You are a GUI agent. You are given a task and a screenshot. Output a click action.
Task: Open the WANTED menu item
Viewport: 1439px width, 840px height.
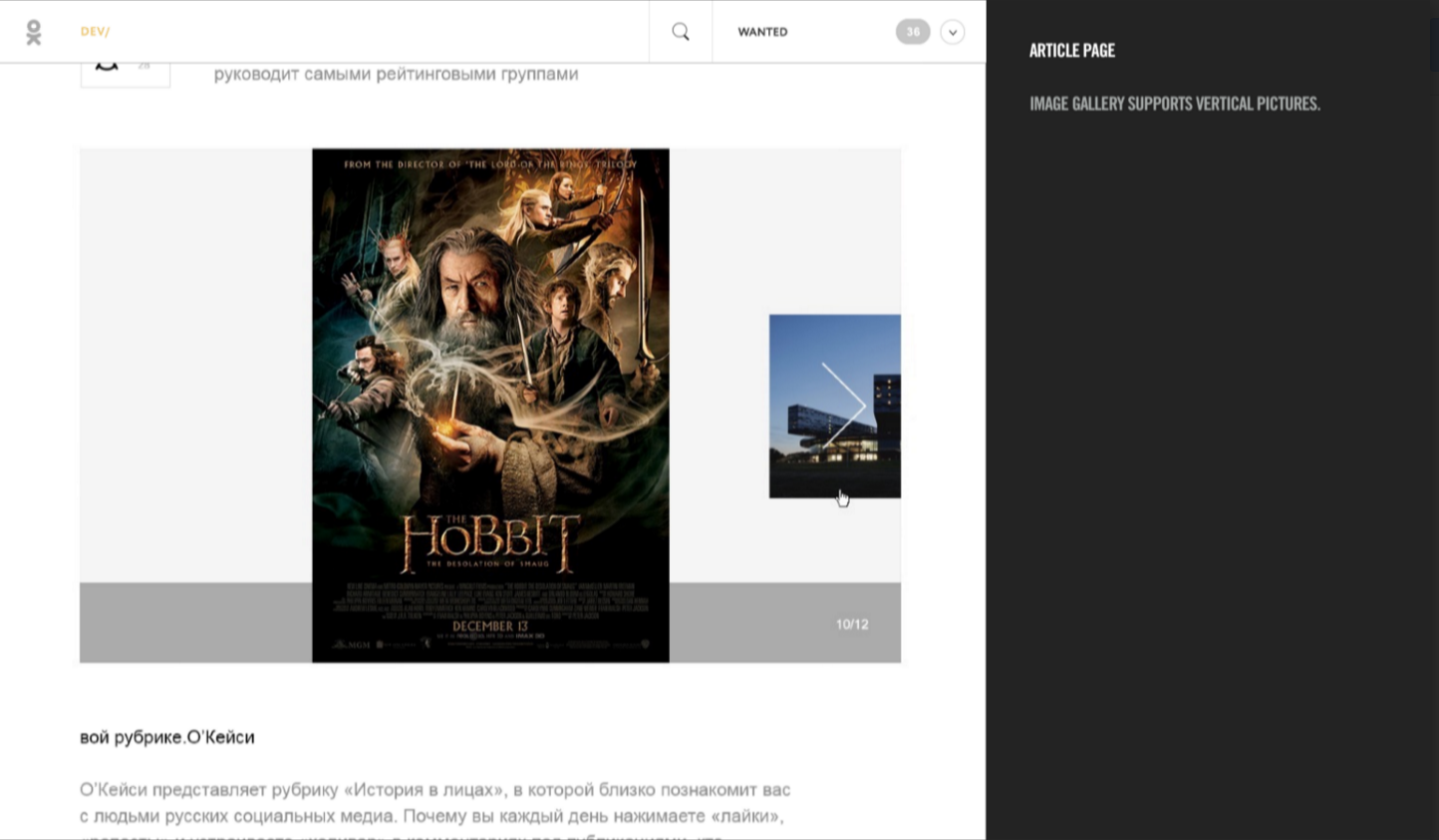pyautogui.click(x=762, y=32)
